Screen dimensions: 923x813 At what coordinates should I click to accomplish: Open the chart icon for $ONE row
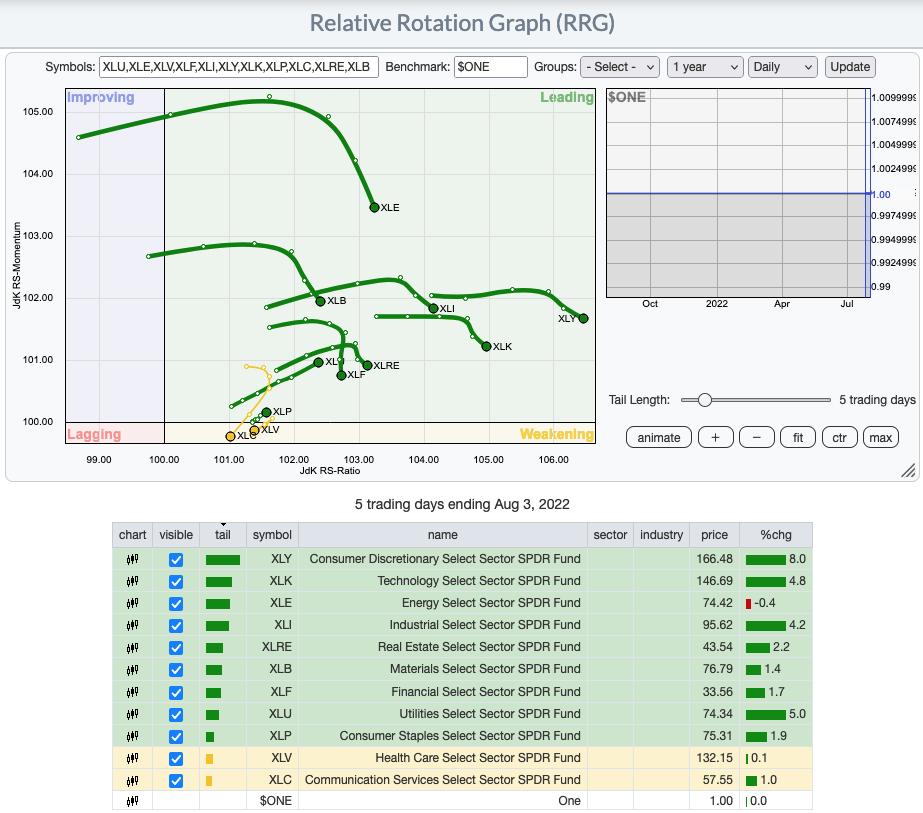(132, 801)
